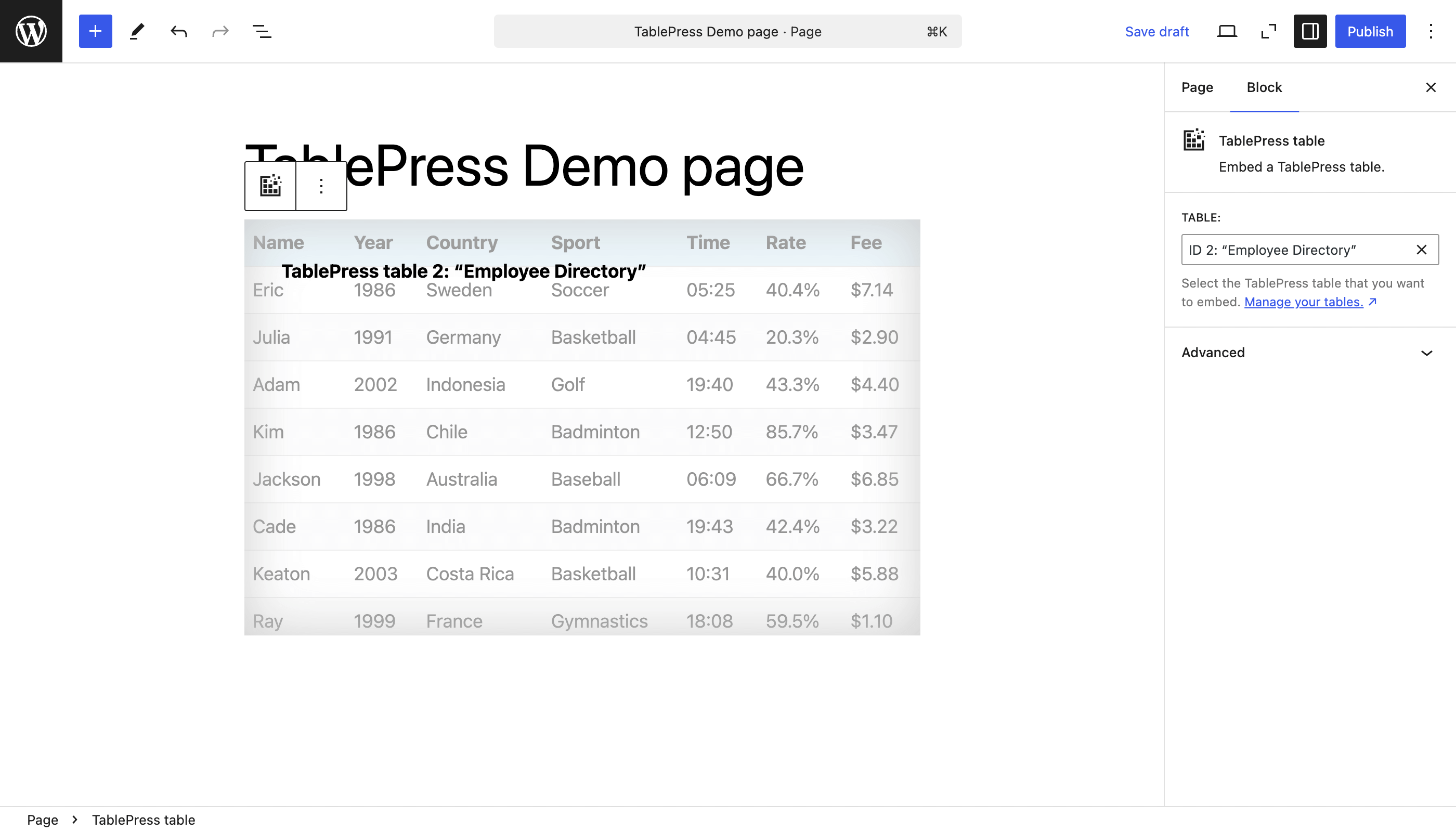Image resolution: width=1456 pixels, height=832 pixels.
Task: Select the editing Tools pencil icon
Action: [x=136, y=31]
